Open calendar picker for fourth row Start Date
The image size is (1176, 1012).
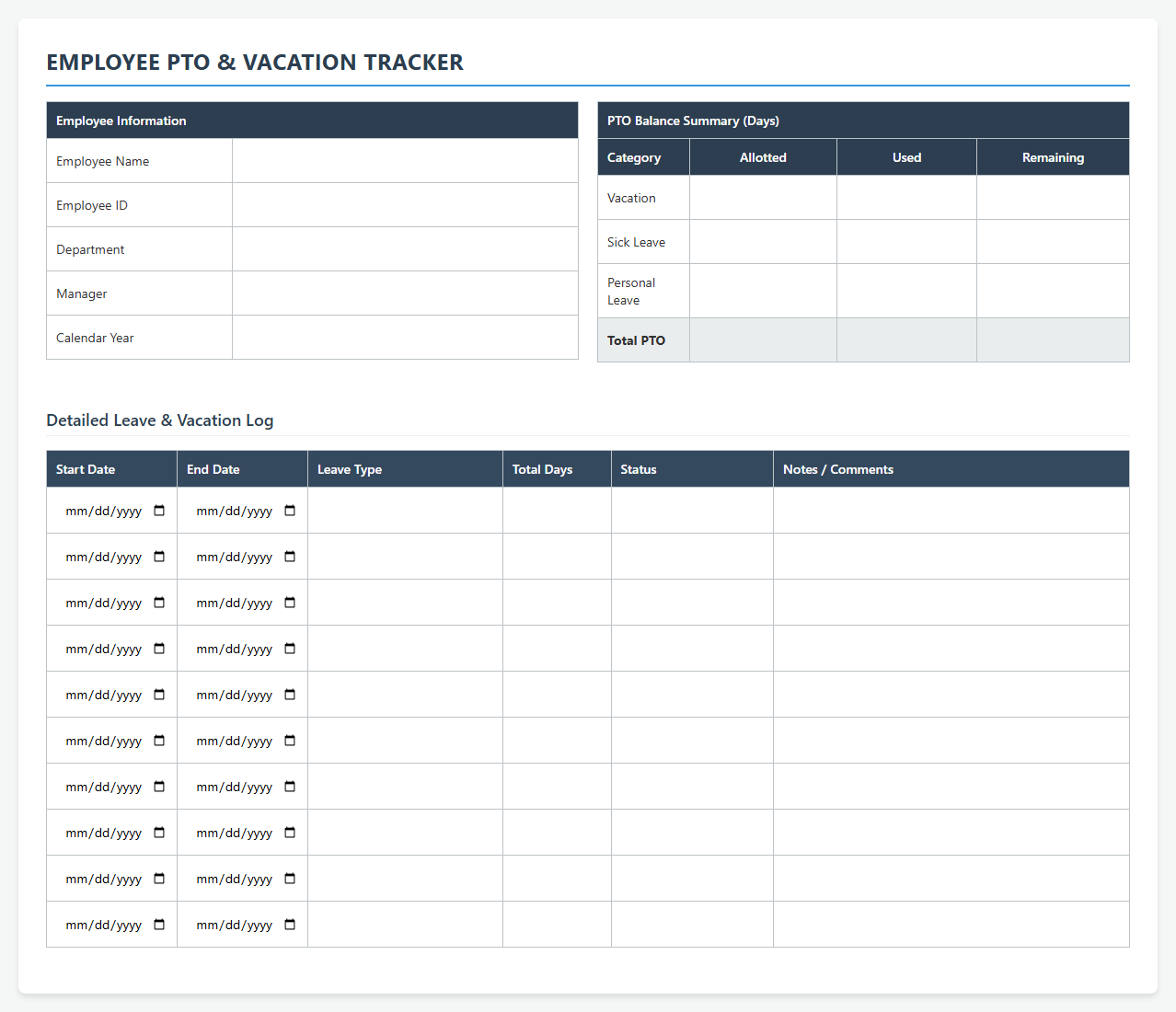[x=159, y=649]
